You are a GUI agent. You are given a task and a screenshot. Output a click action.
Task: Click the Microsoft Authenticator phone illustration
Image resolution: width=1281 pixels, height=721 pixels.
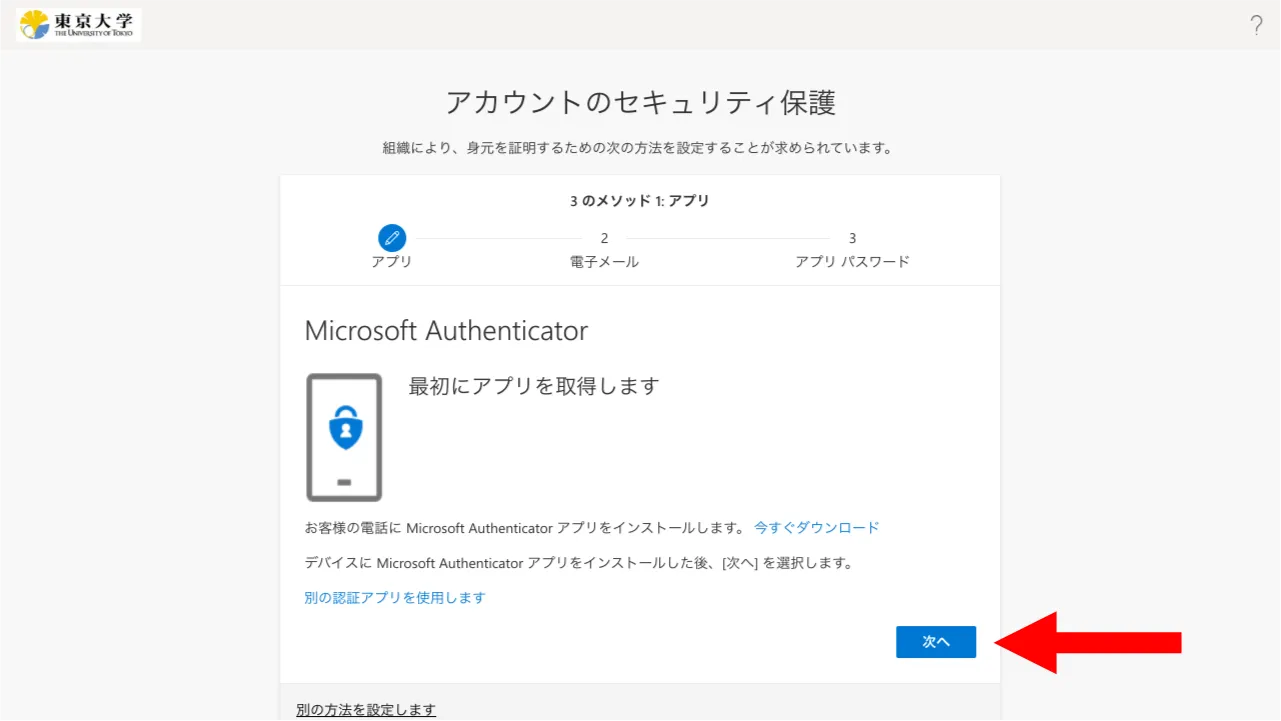tap(344, 437)
